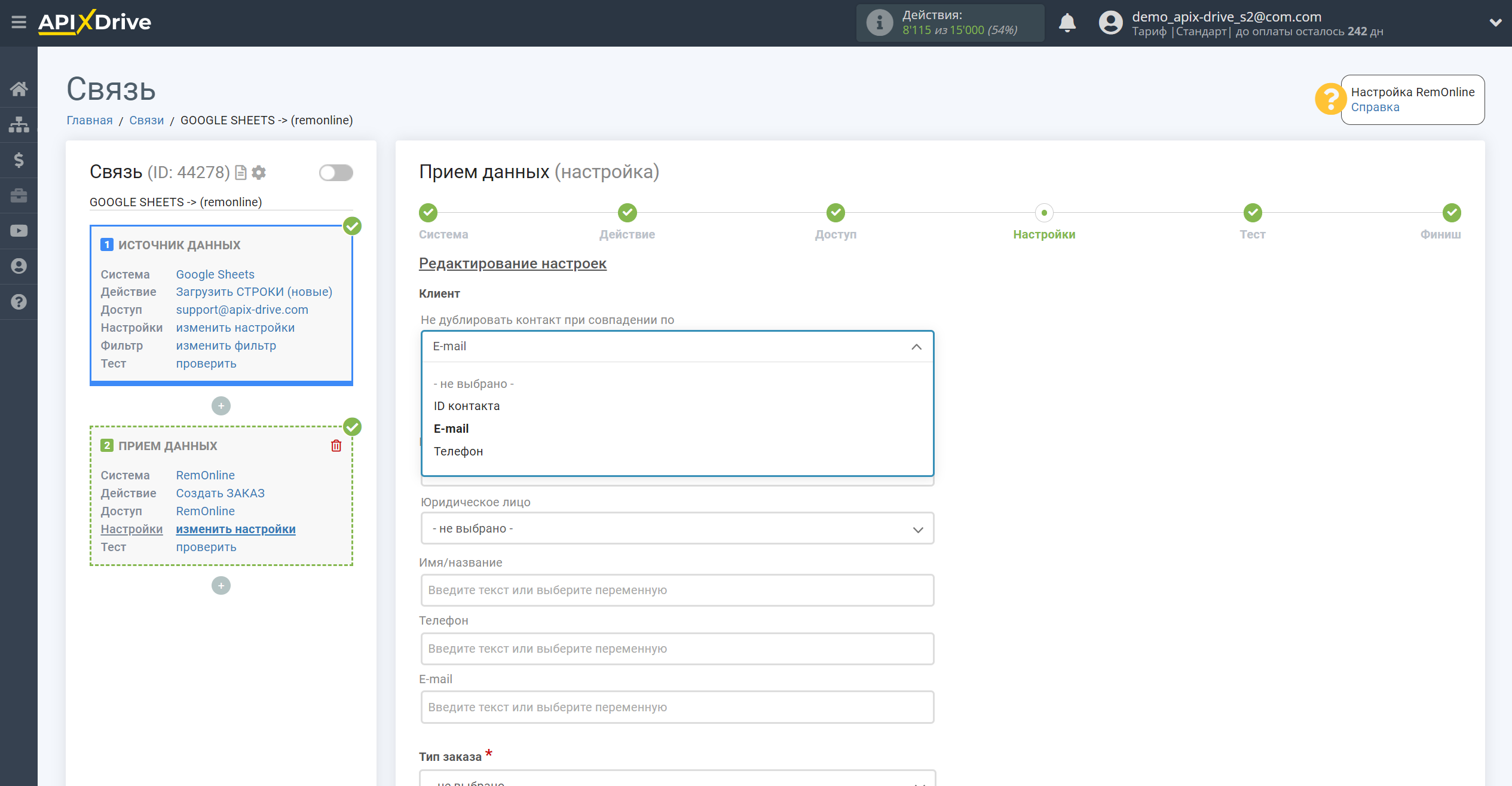This screenshot has height=786, width=1512.
Task: Click the notifications bell icon
Action: click(1067, 23)
